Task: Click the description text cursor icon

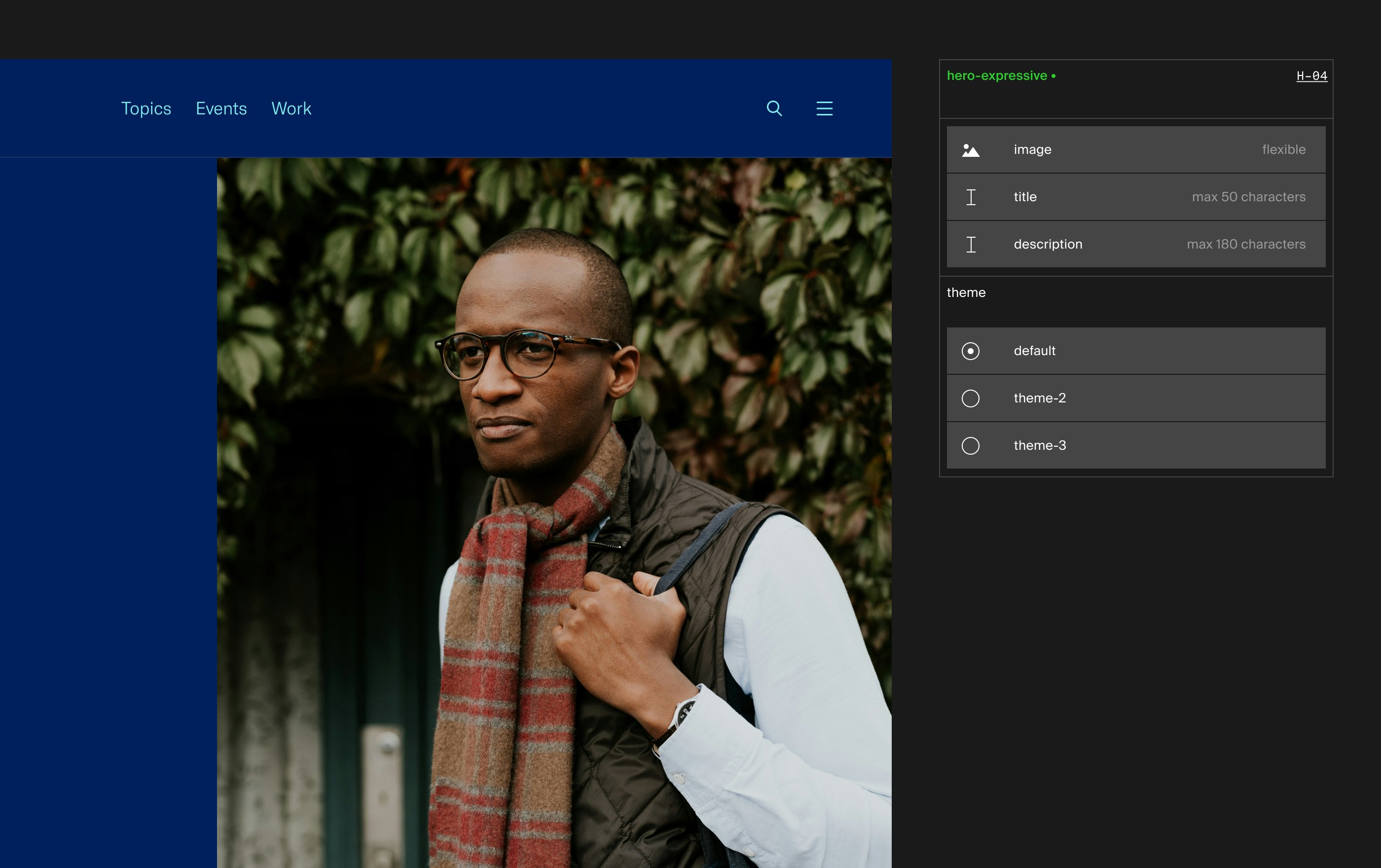Action: click(x=970, y=245)
